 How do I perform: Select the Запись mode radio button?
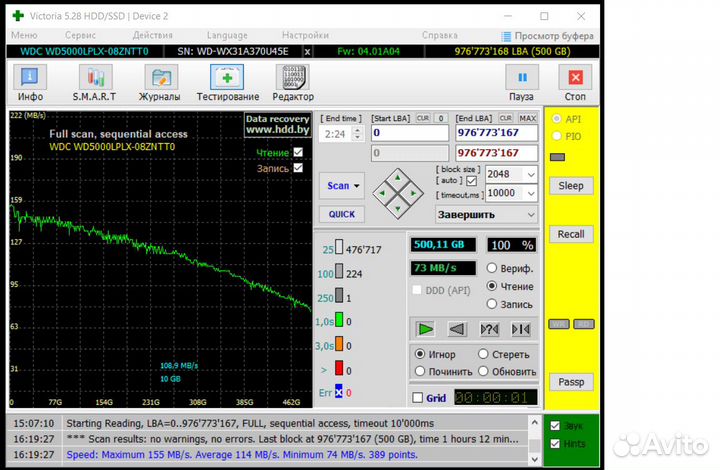point(492,304)
